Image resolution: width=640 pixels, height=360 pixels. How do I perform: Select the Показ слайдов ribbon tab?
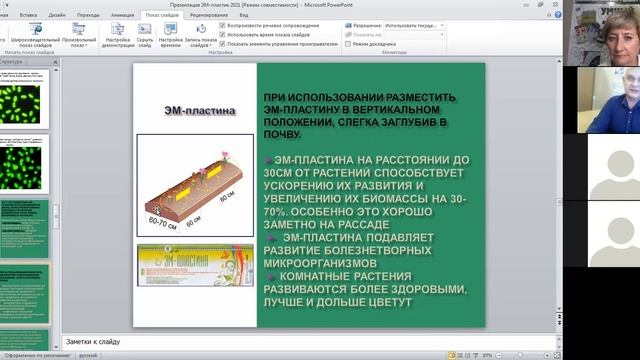[x=162, y=15]
